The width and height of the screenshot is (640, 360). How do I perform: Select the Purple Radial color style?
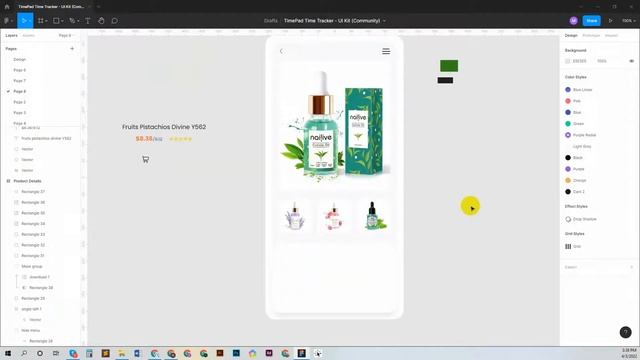(581, 135)
